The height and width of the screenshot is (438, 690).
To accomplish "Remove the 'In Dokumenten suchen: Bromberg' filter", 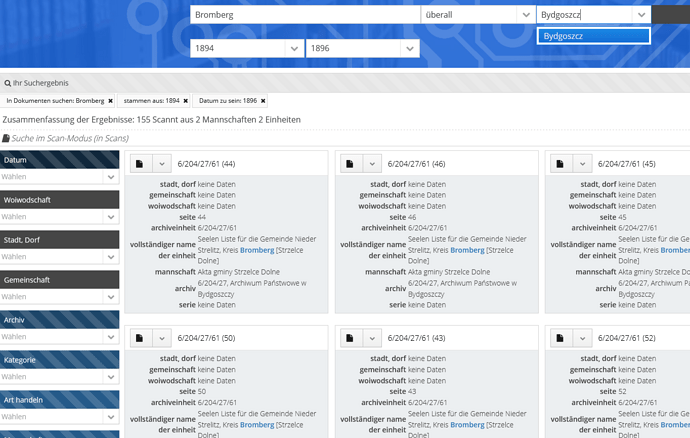I will pos(110,101).
